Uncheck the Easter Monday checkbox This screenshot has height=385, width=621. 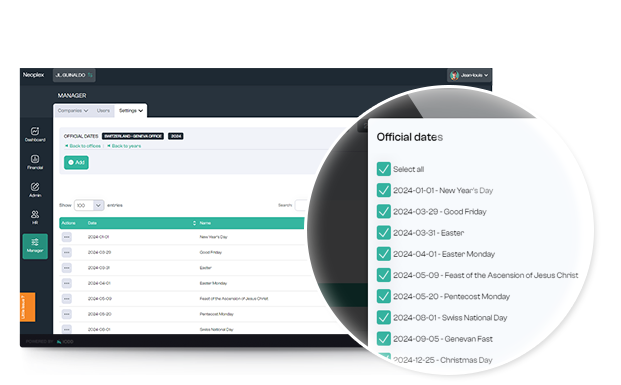tap(383, 254)
